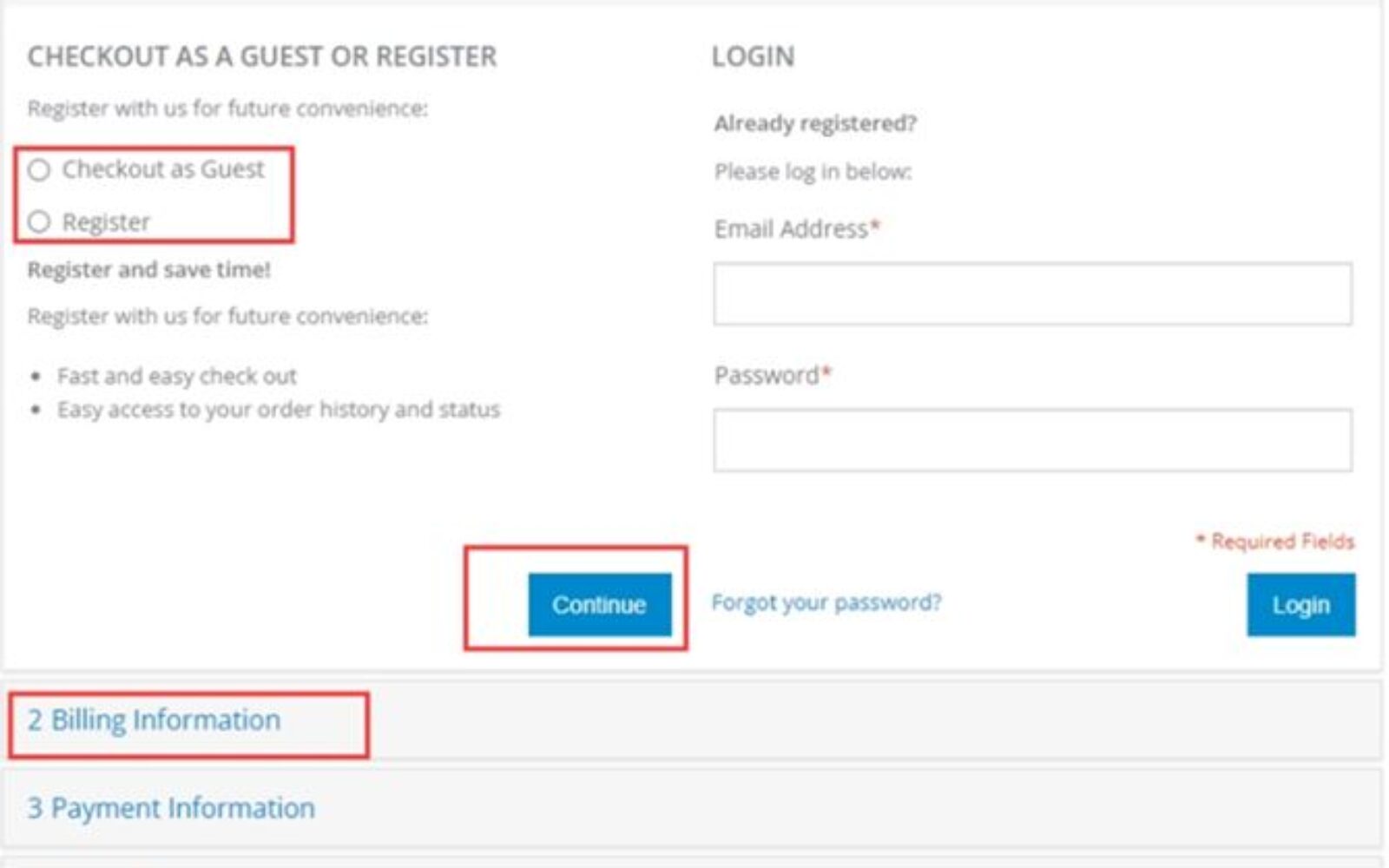This screenshot has width=1389, height=868.
Task: Click the Checkout as Guest label text
Action: 163,169
